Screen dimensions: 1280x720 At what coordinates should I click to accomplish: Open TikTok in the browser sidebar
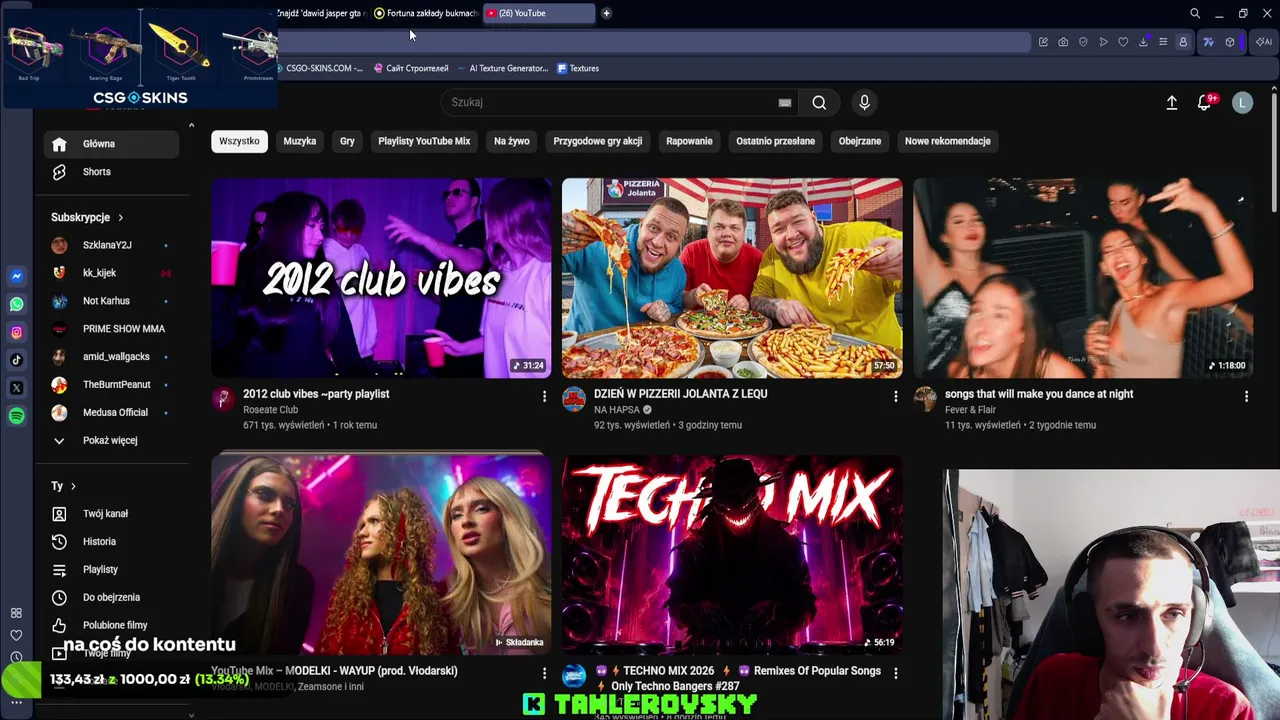tap(17, 360)
